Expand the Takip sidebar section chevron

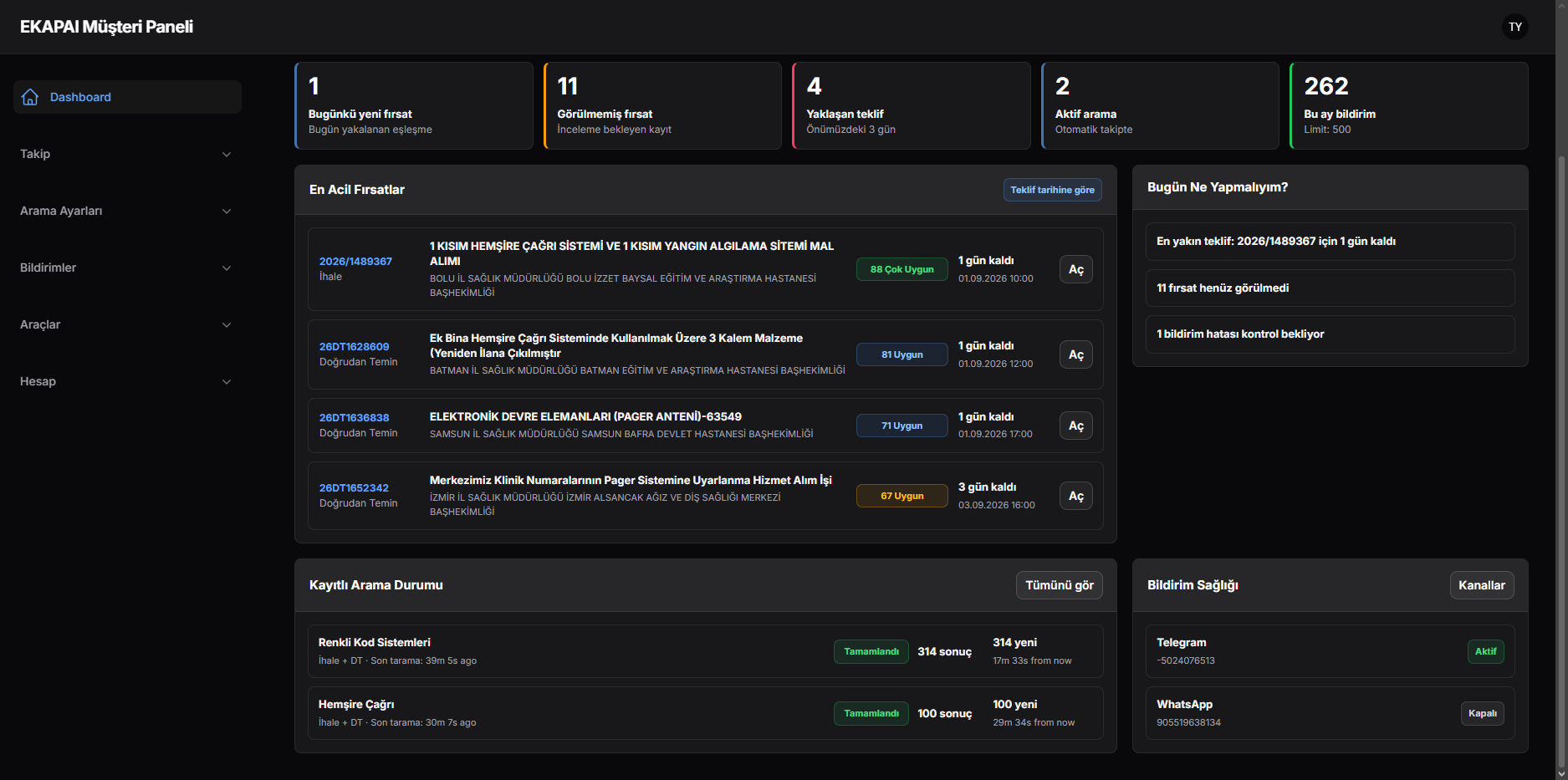click(x=227, y=155)
